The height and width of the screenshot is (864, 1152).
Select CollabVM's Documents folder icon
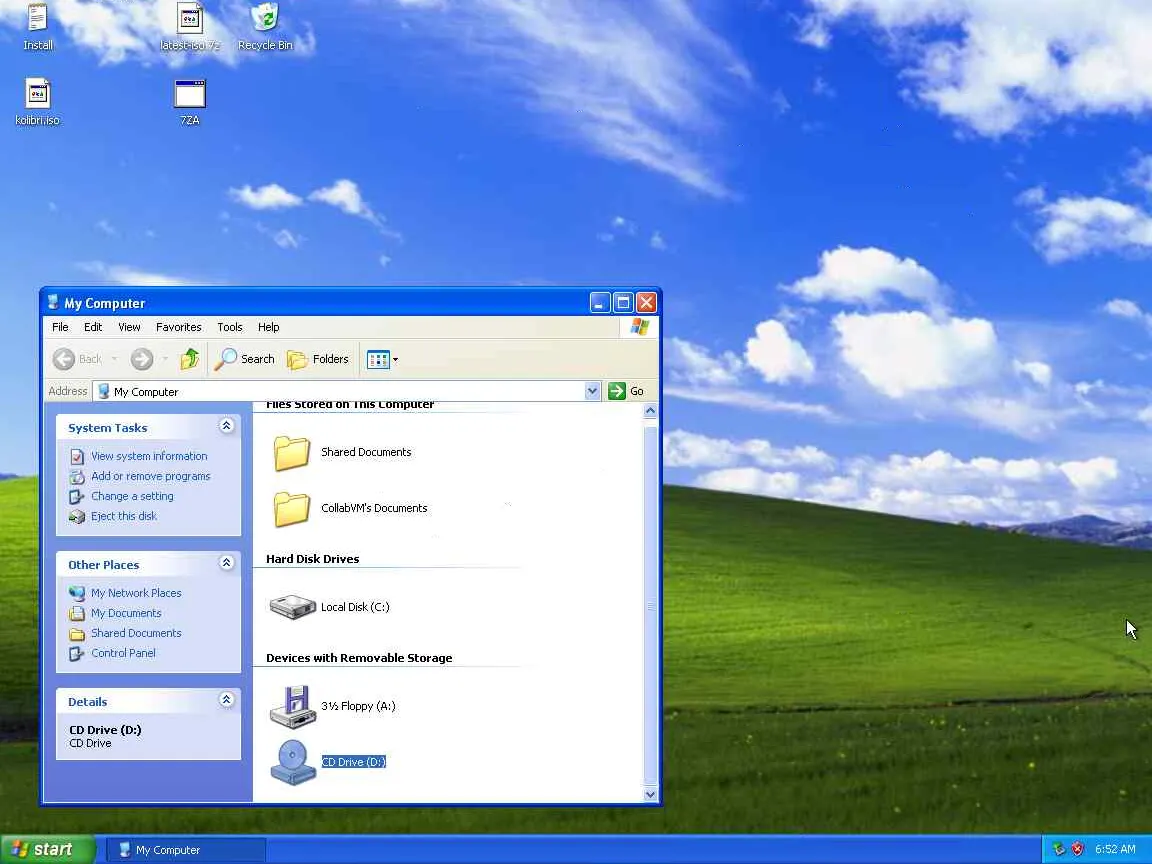point(292,508)
